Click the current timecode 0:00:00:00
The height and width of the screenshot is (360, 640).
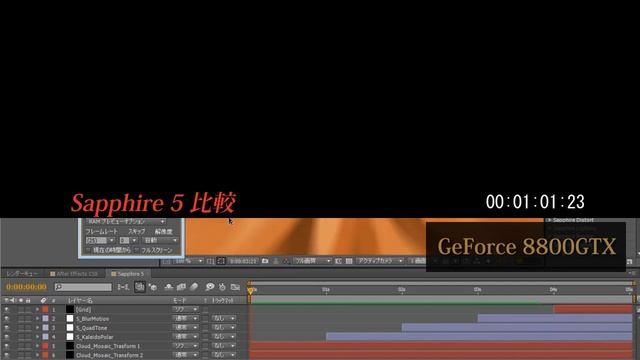(x=26, y=287)
